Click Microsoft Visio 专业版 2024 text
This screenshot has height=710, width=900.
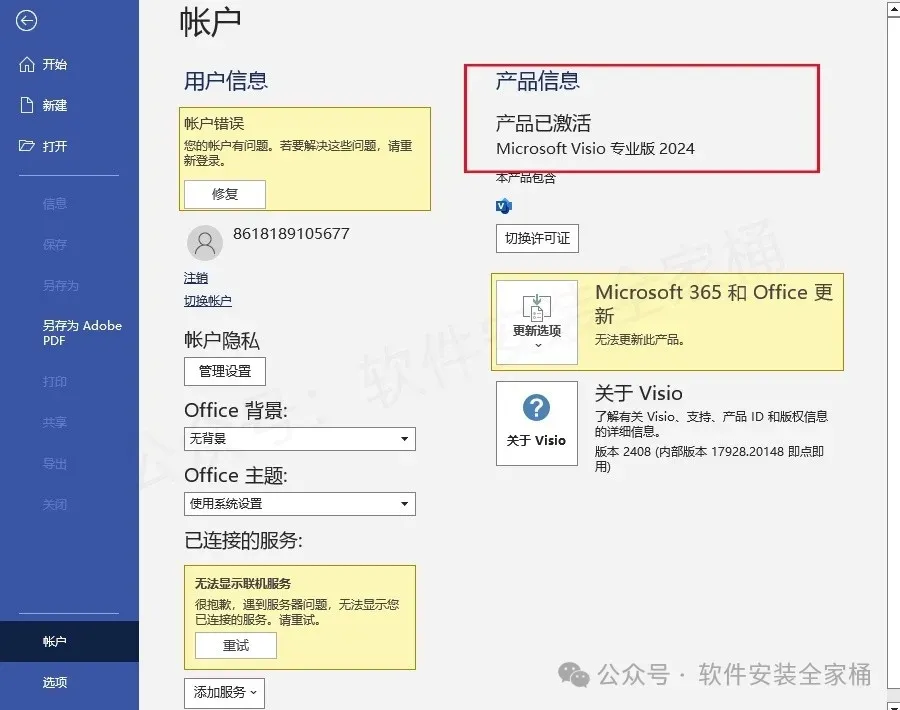pos(595,149)
